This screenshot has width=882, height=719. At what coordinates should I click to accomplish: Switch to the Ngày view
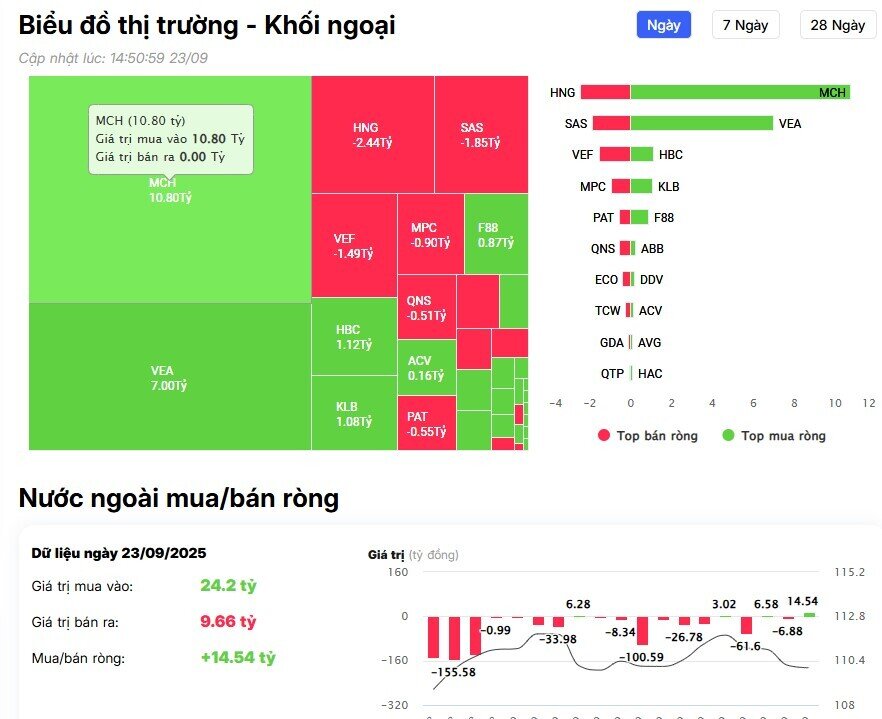pyautogui.click(x=663, y=24)
